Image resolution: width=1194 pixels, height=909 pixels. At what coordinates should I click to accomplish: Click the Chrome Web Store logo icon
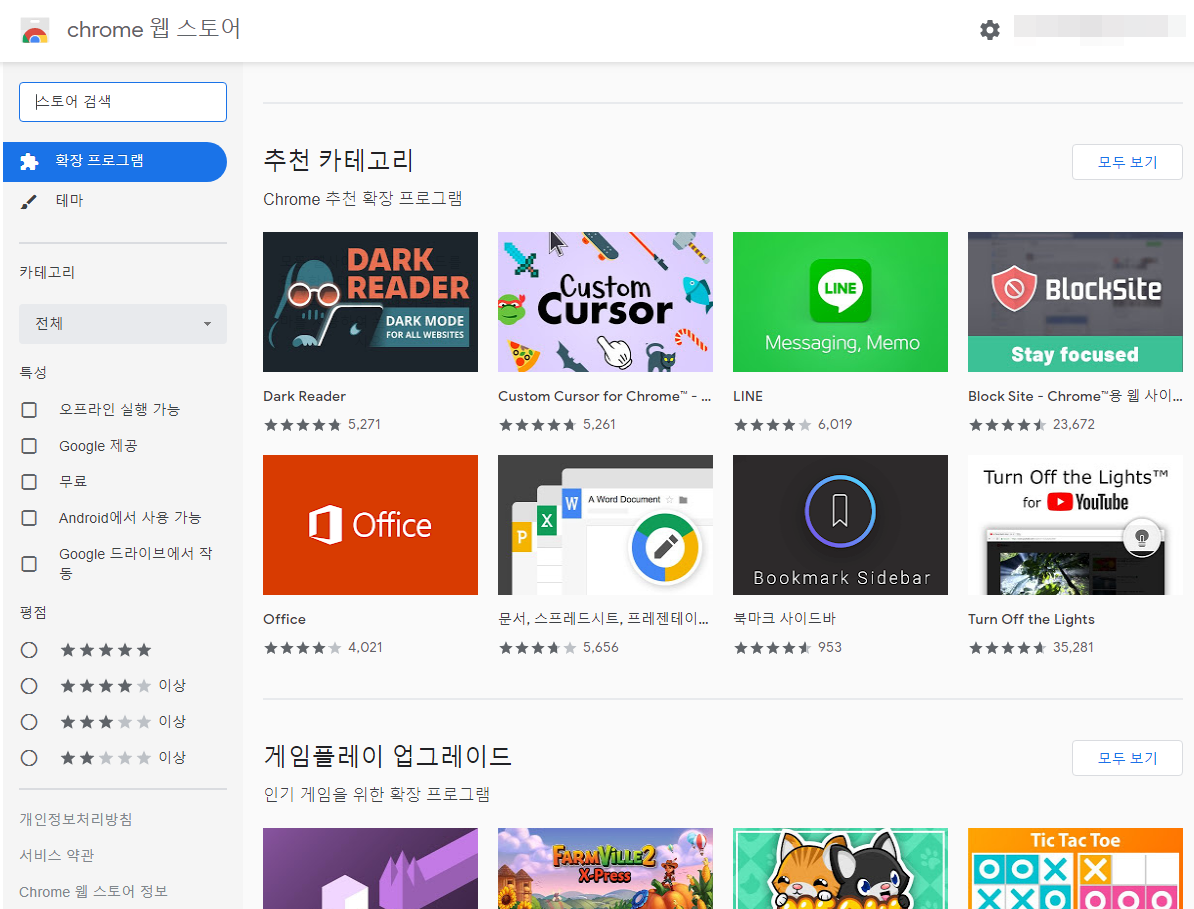point(35,30)
